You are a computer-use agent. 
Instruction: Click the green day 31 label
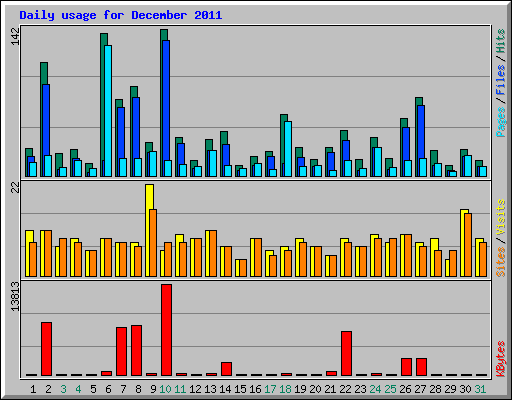point(480,389)
